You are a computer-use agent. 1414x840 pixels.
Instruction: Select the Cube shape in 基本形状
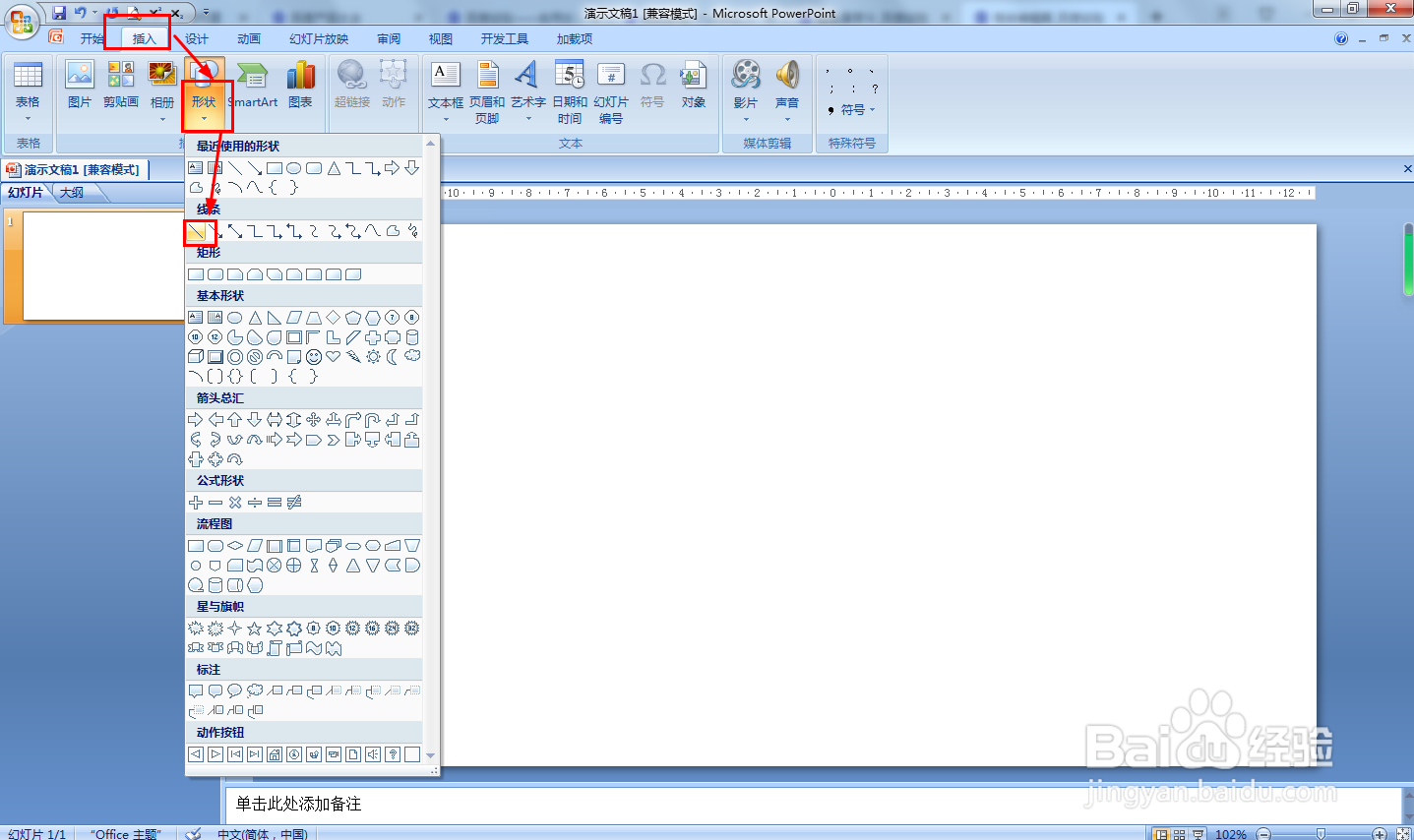[196, 357]
